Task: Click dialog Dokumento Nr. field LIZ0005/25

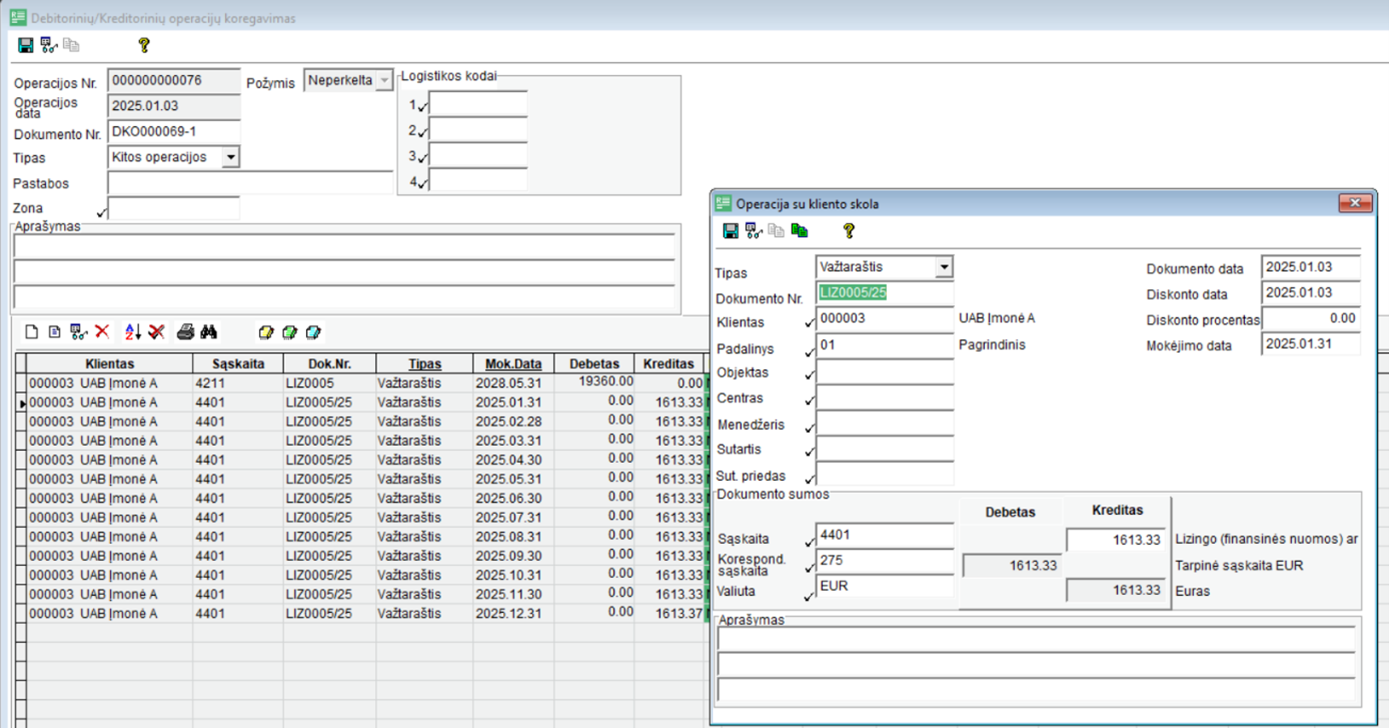Action: click(x=884, y=293)
